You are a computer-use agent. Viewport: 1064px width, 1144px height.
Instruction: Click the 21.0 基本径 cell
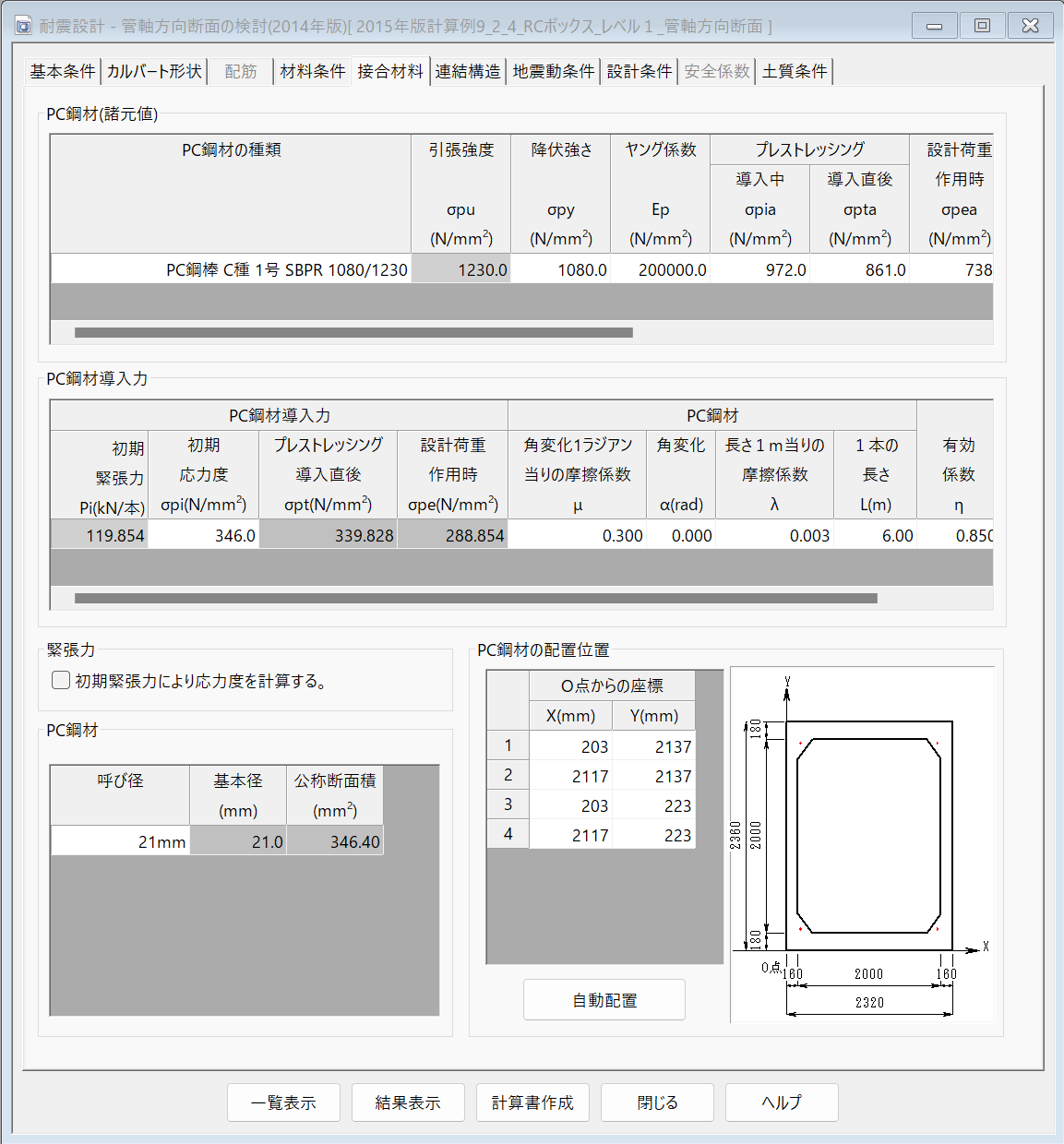(238, 841)
